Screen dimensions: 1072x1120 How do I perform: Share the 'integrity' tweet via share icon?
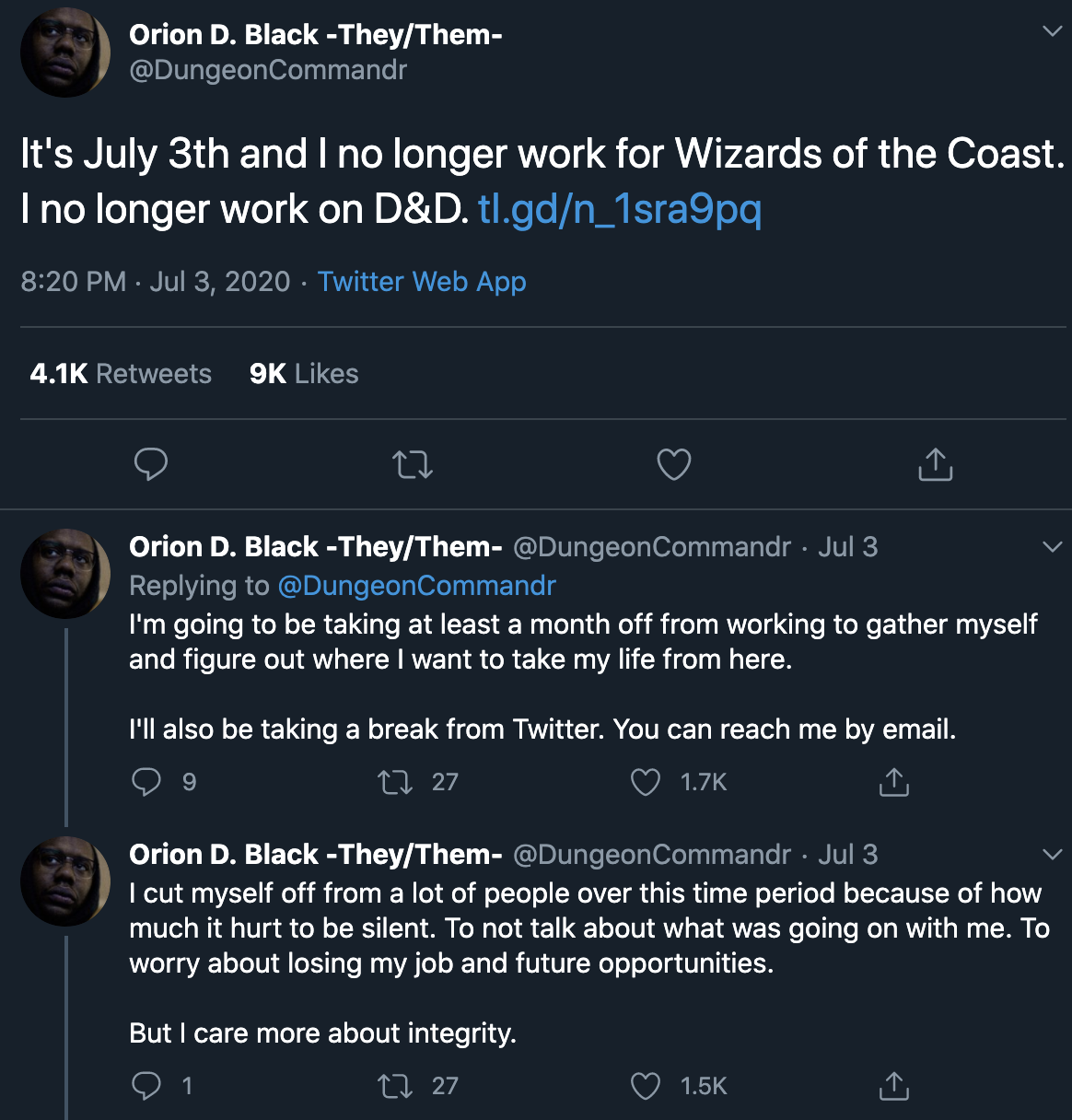894,1086
